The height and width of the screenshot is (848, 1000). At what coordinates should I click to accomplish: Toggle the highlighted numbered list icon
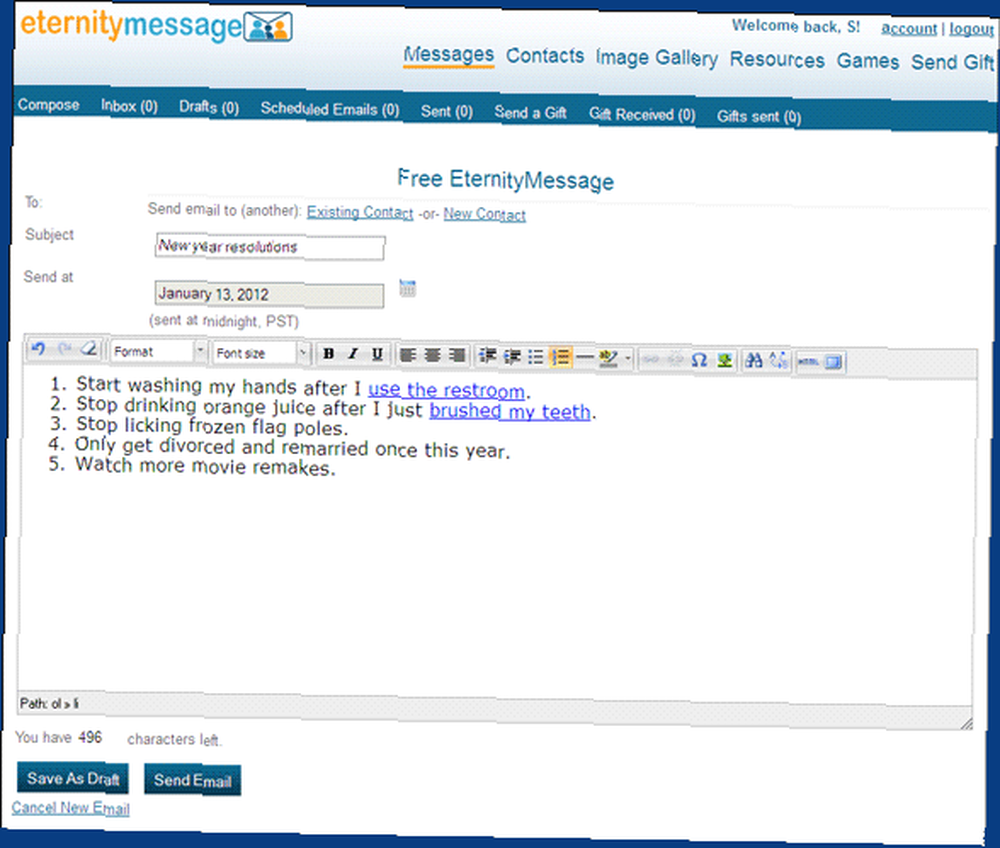561,357
